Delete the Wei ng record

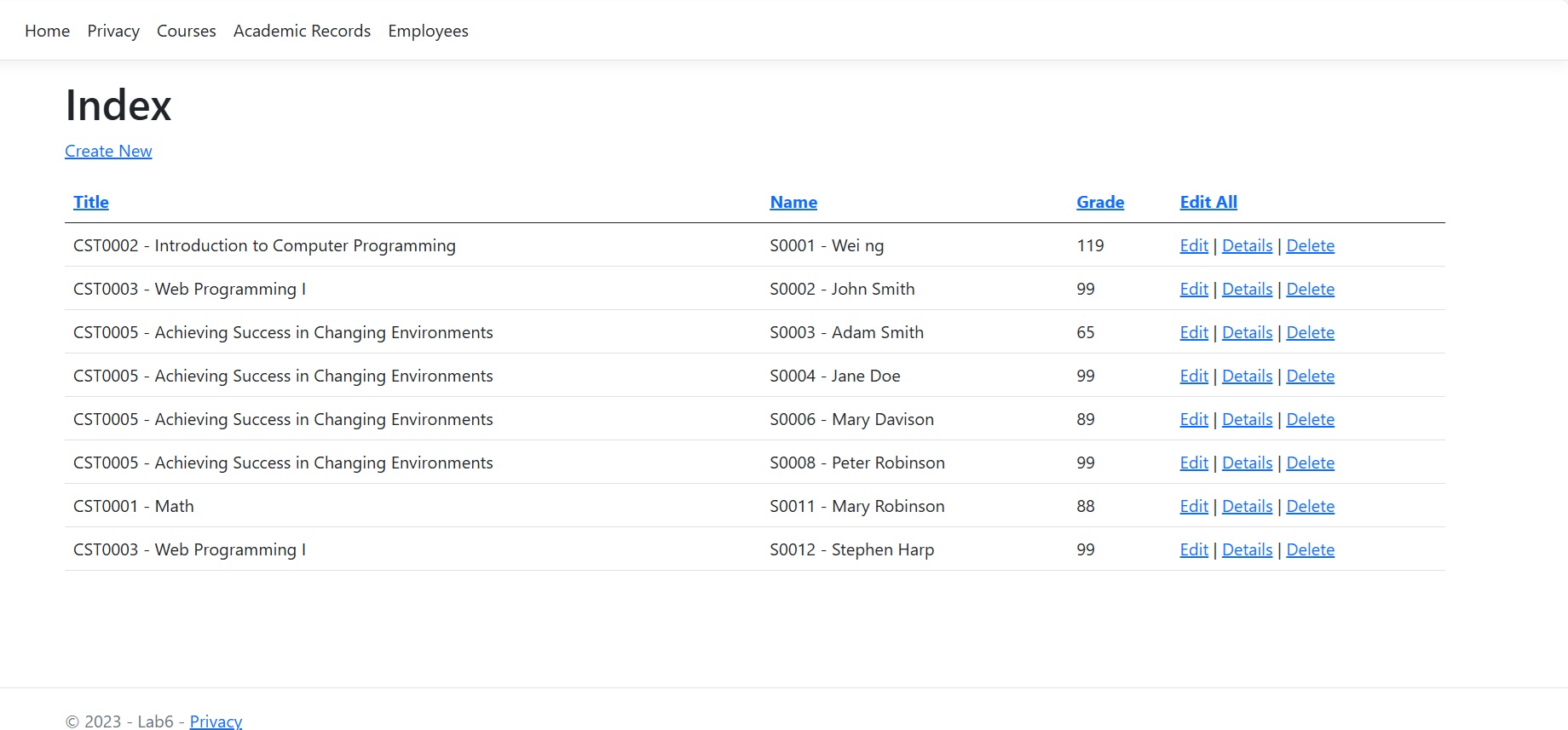[1310, 245]
